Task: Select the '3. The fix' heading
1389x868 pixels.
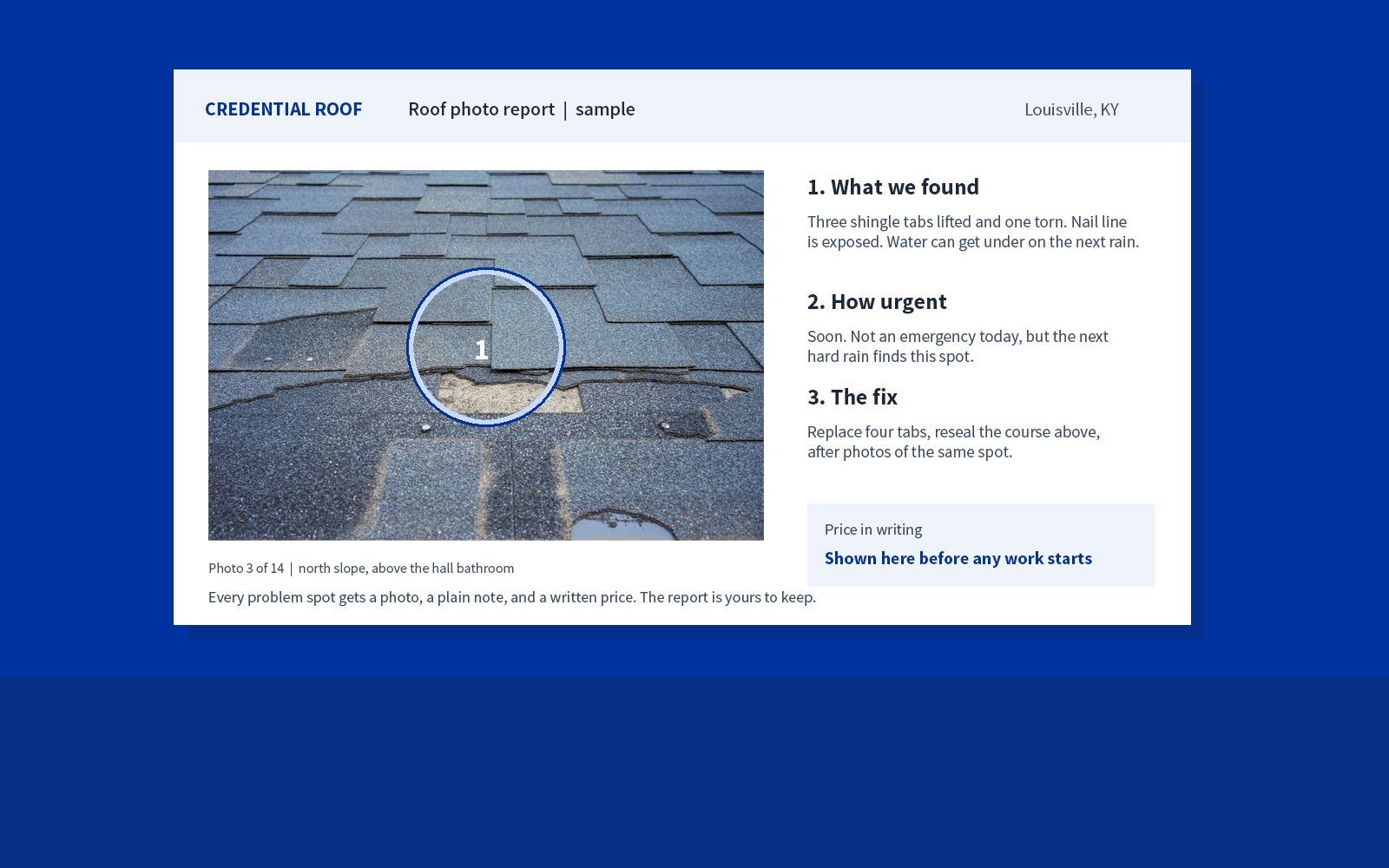Action: coord(852,398)
